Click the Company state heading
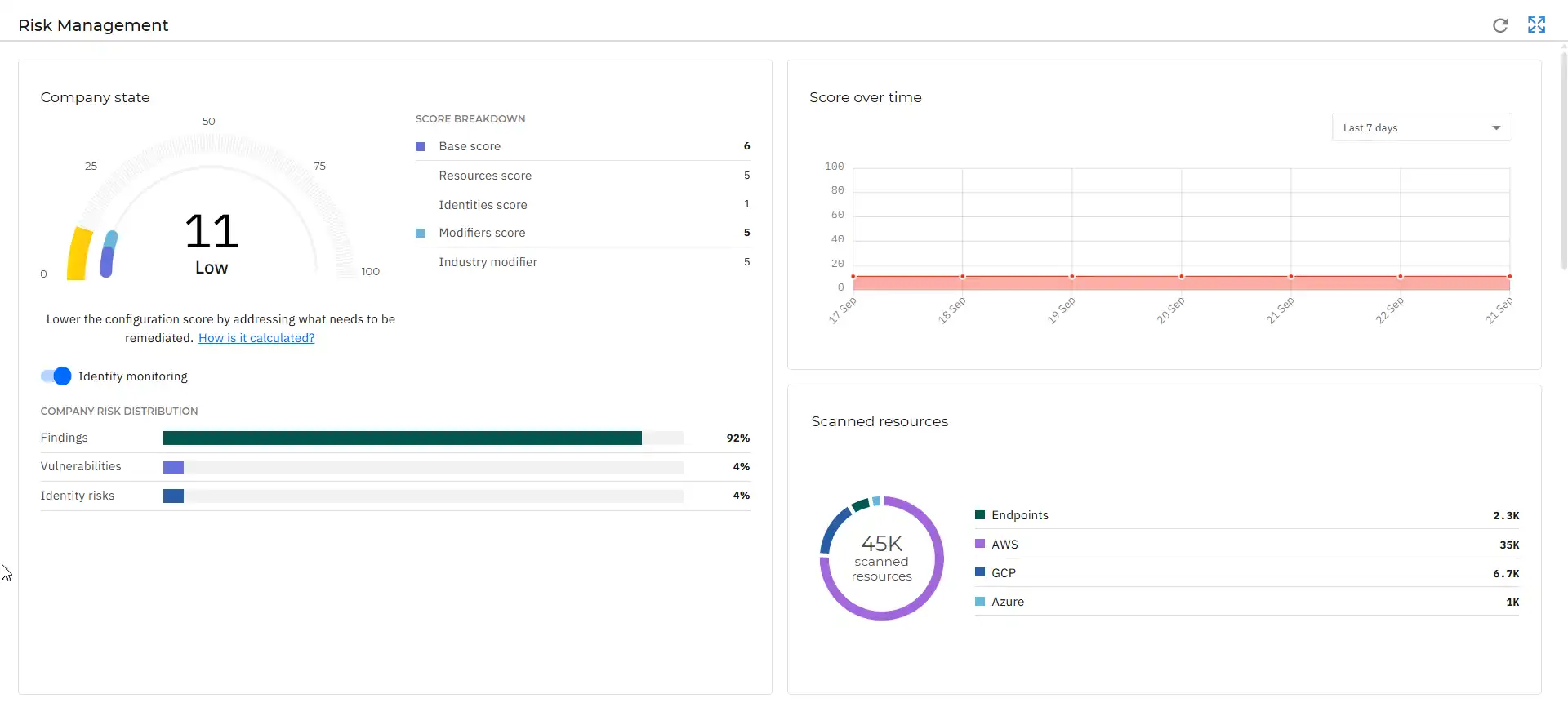Viewport: 1568px width, 703px height. click(x=96, y=97)
